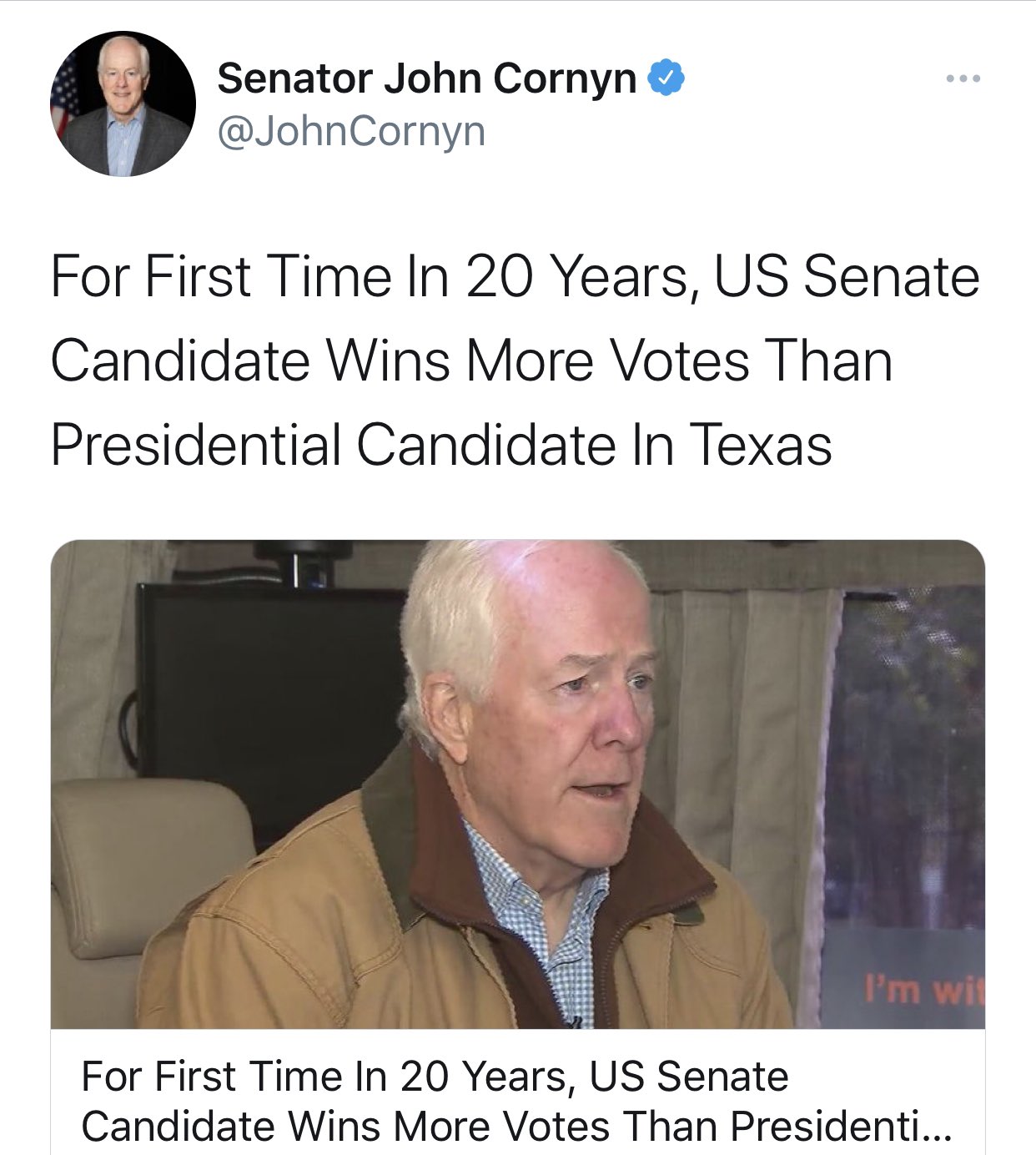Open the @JohnCornyn handle link
The width and height of the screenshot is (1036, 1155).
pyautogui.click(x=350, y=131)
